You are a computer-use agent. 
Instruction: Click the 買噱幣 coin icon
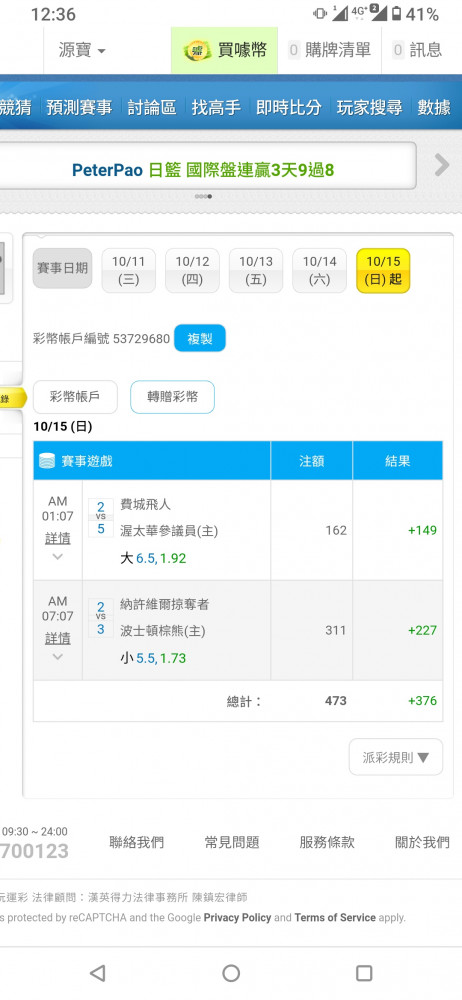point(197,50)
